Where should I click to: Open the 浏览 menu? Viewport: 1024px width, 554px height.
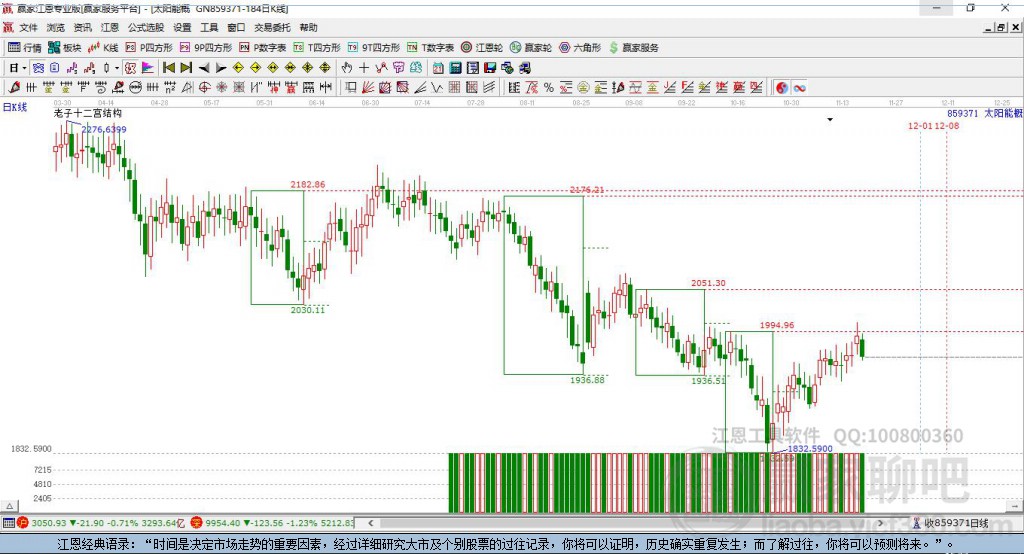pos(56,27)
